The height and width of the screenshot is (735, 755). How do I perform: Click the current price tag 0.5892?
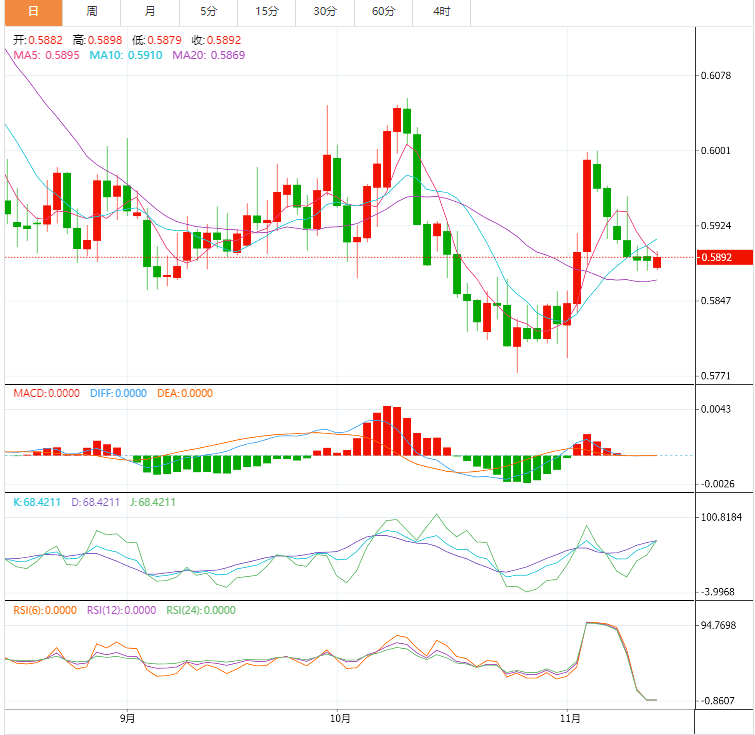(715, 258)
